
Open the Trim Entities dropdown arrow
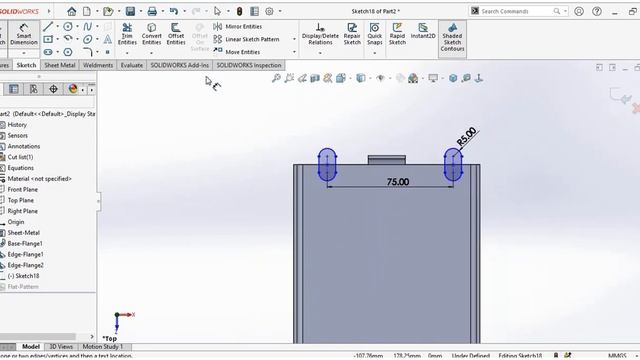pos(127,53)
